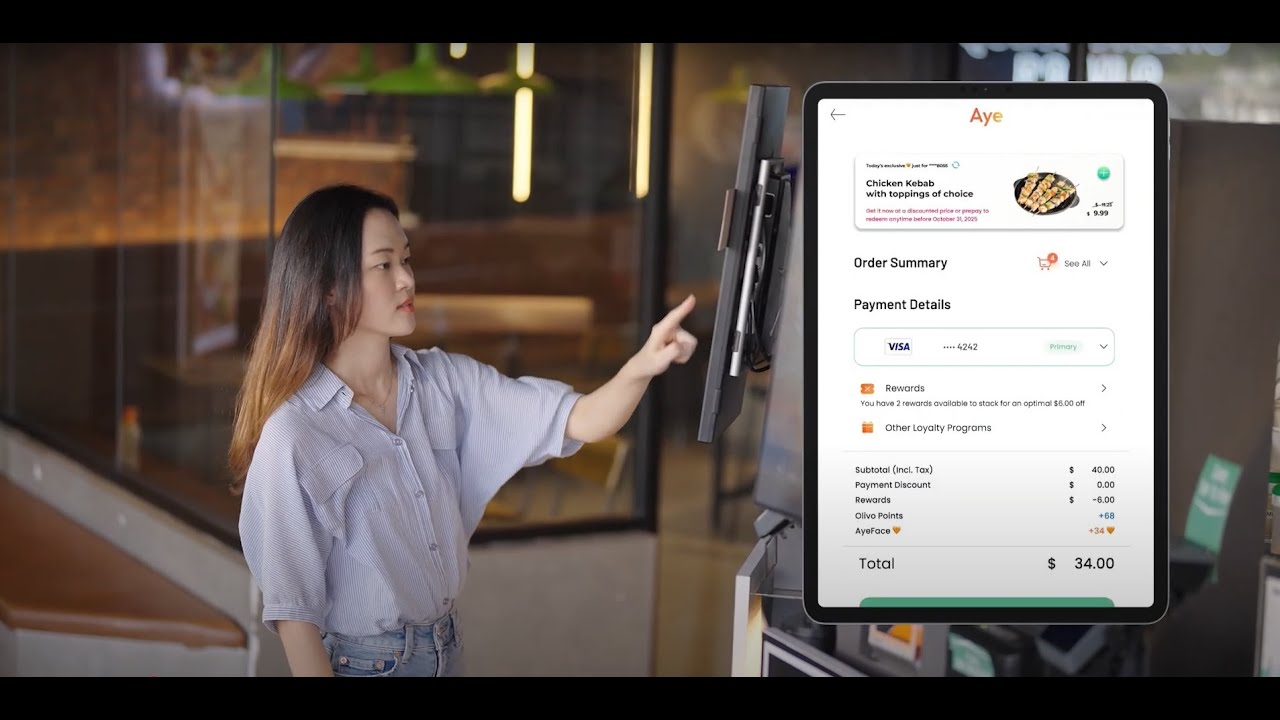The height and width of the screenshot is (720, 1280).
Task: Click the chevron next to See All
Action: click(1104, 264)
